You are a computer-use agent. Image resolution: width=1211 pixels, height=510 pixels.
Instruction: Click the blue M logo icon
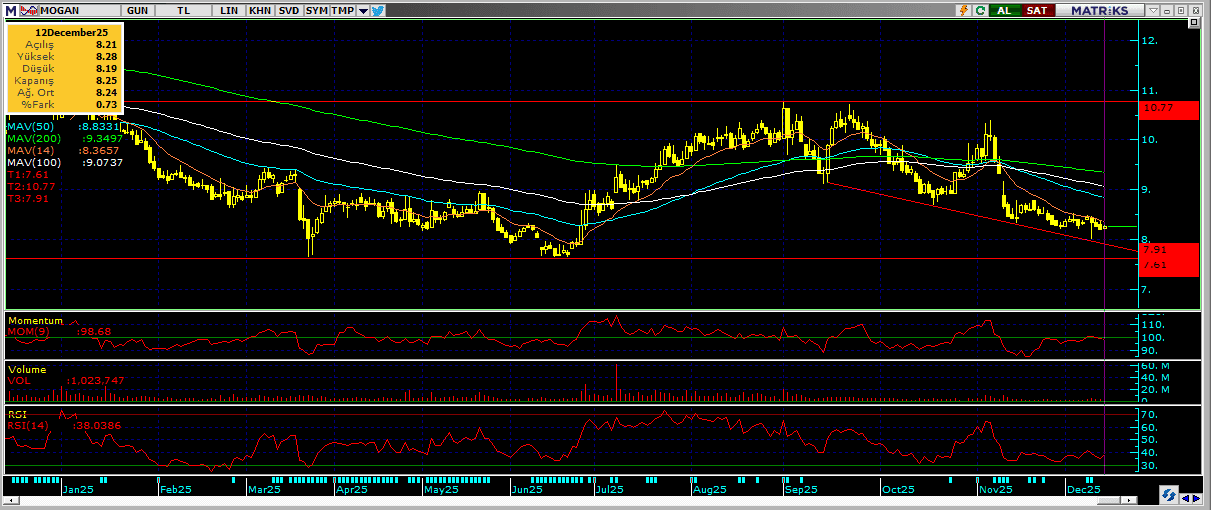[x=10, y=10]
